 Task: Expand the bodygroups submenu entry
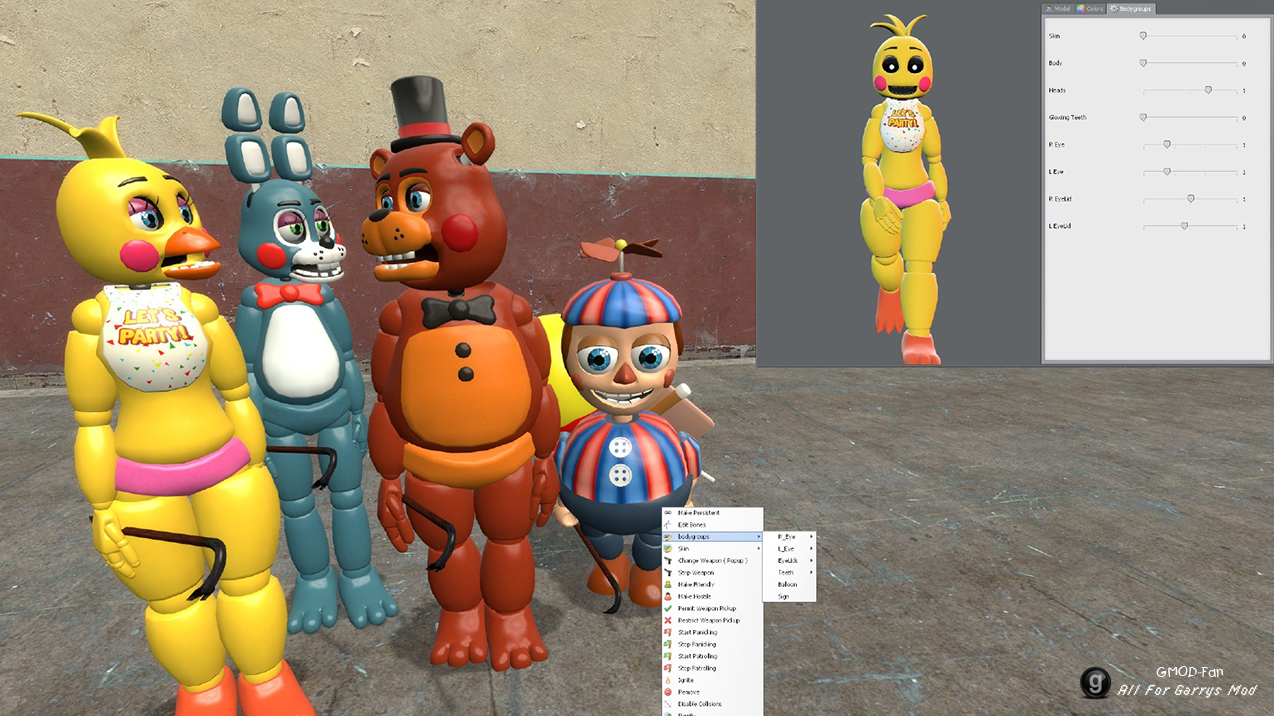click(712, 537)
